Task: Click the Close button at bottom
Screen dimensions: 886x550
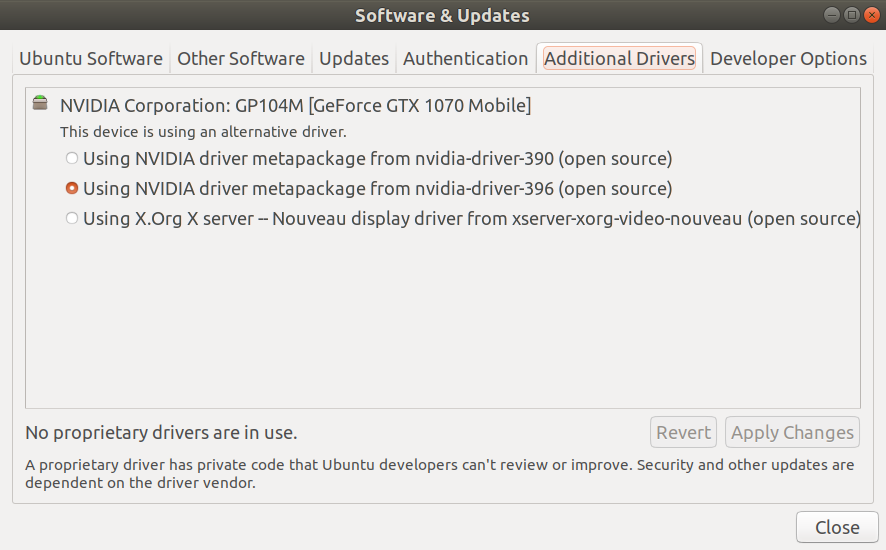Action: click(837, 527)
